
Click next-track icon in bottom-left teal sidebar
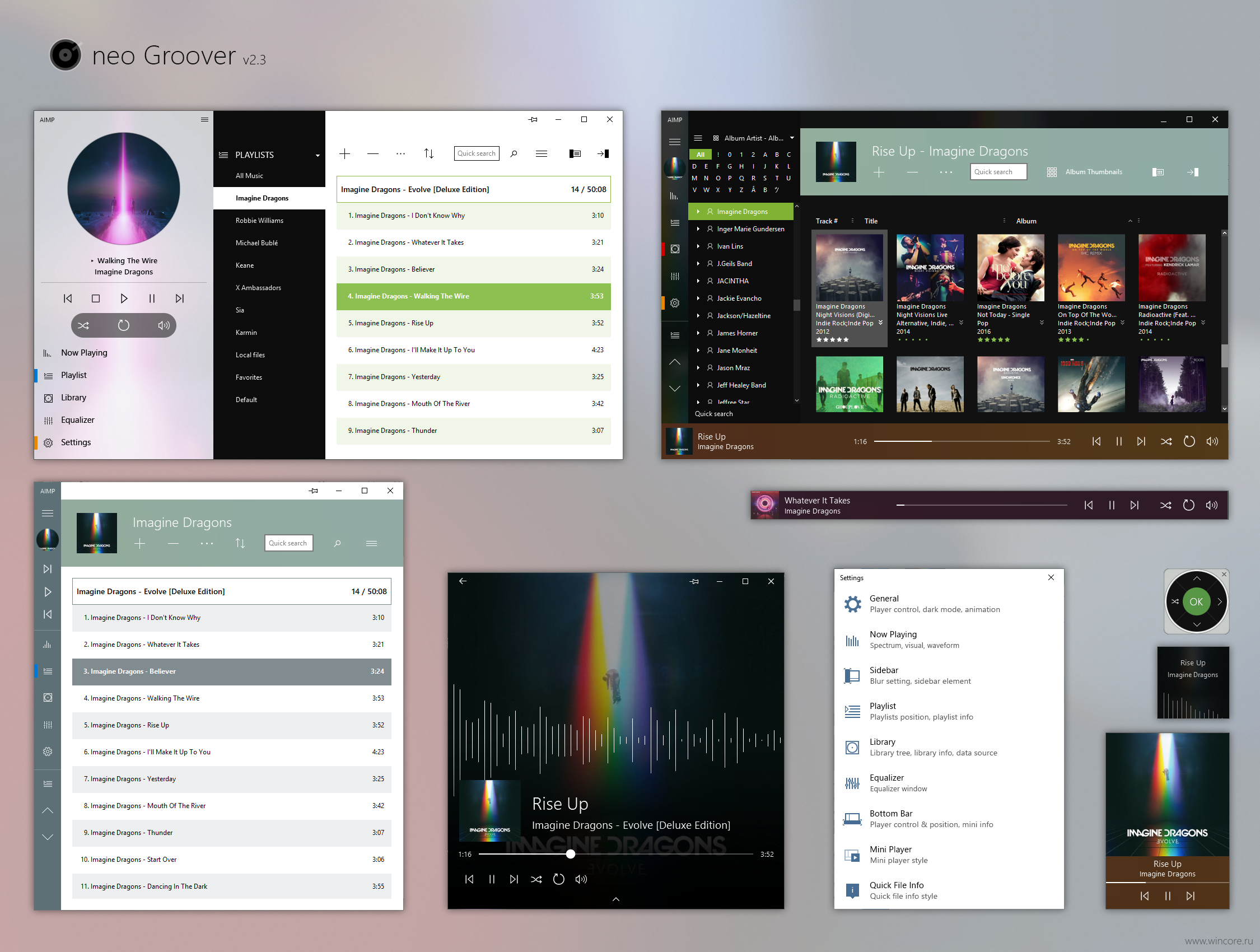coord(48,569)
